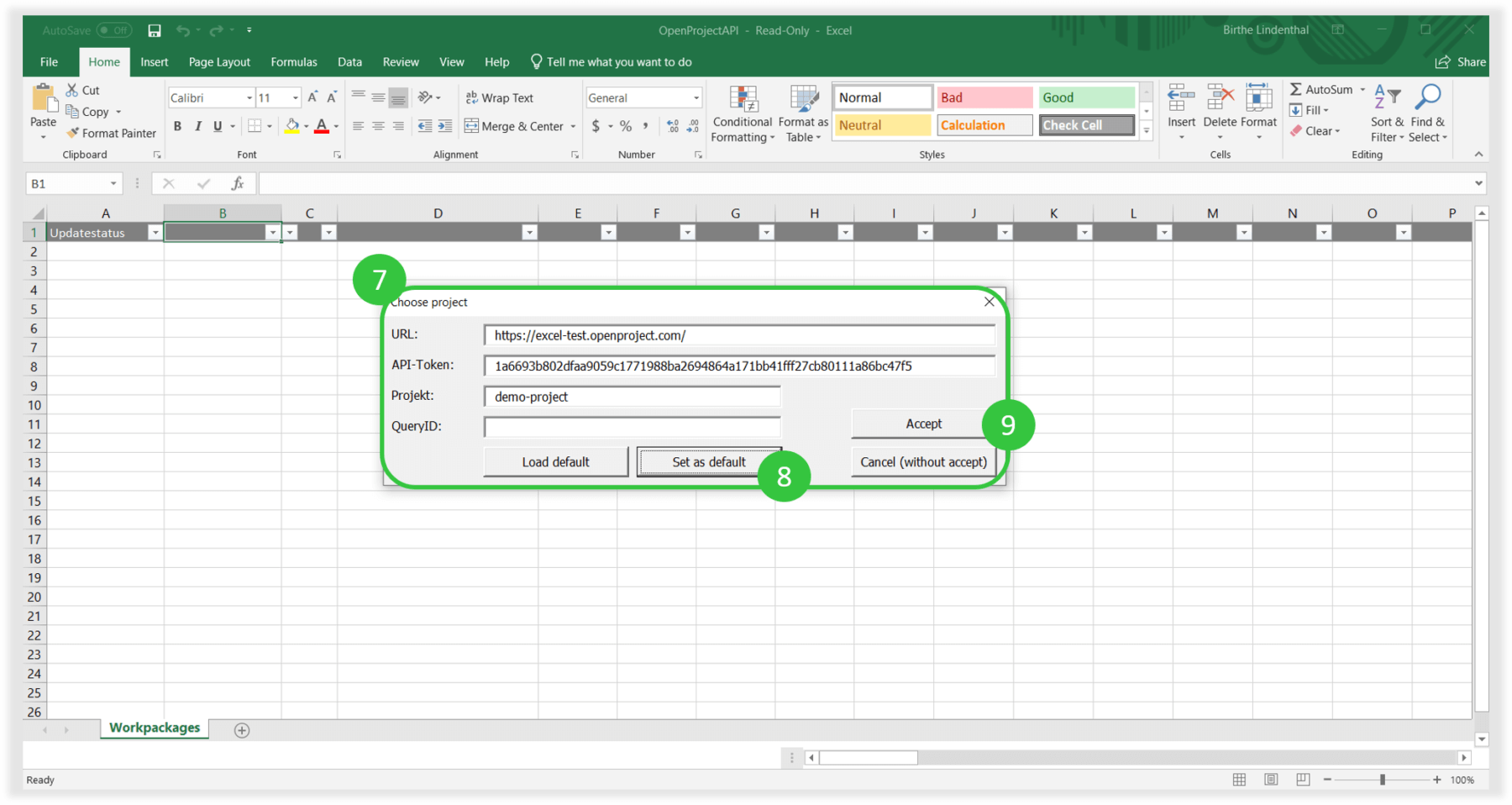The width and height of the screenshot is (1512, 805).
Task: Toggle Wrap Text
Action: point(500,98)
